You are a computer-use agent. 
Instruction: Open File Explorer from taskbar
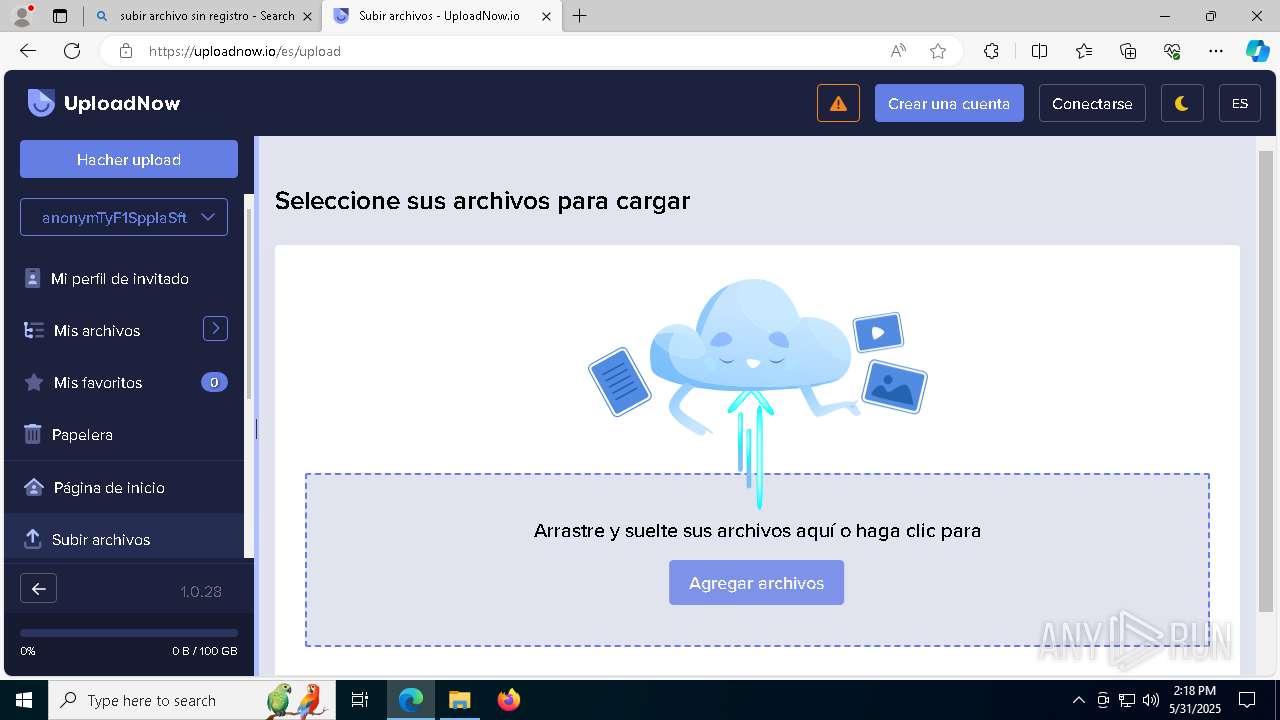tap(459, 700)
